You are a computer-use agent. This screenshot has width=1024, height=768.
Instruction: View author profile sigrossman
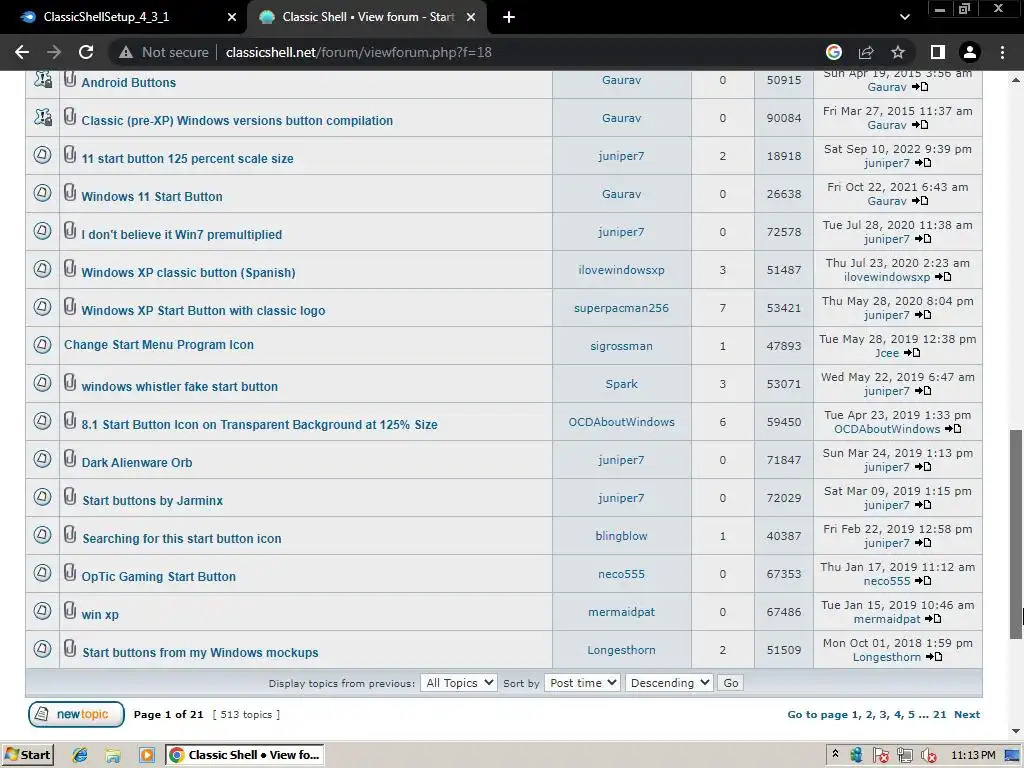click(621, 346)
